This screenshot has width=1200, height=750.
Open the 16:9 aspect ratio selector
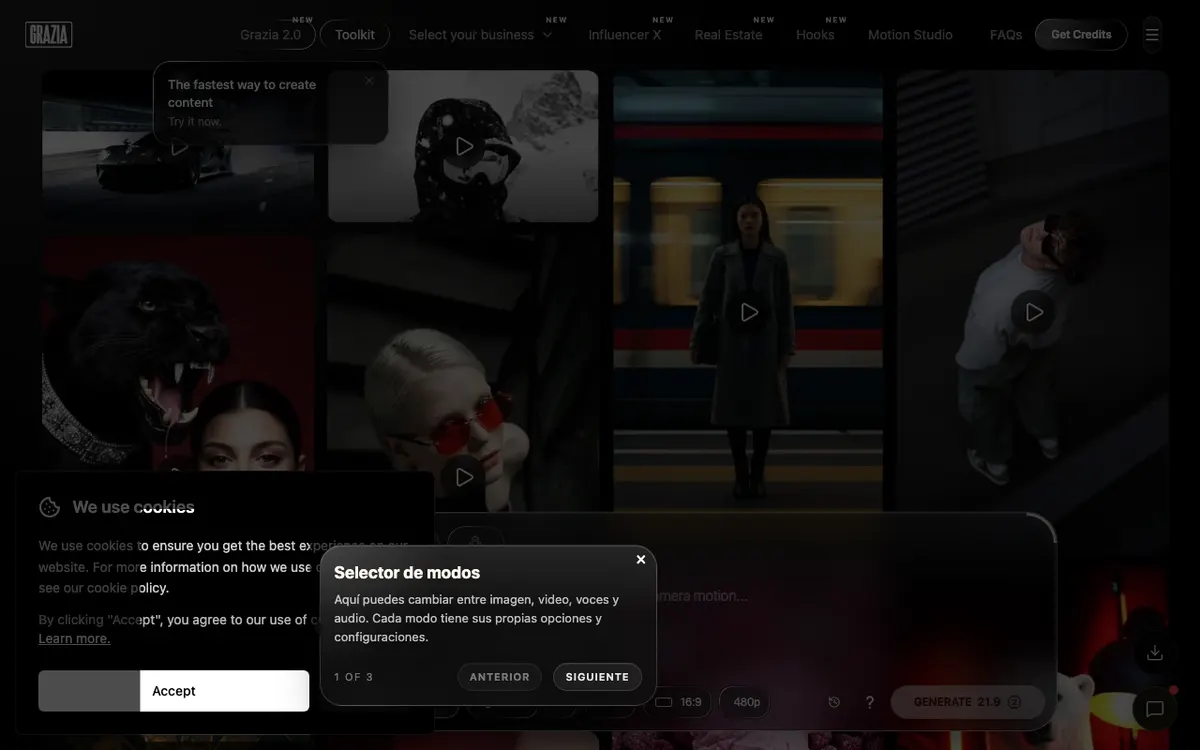679,702
